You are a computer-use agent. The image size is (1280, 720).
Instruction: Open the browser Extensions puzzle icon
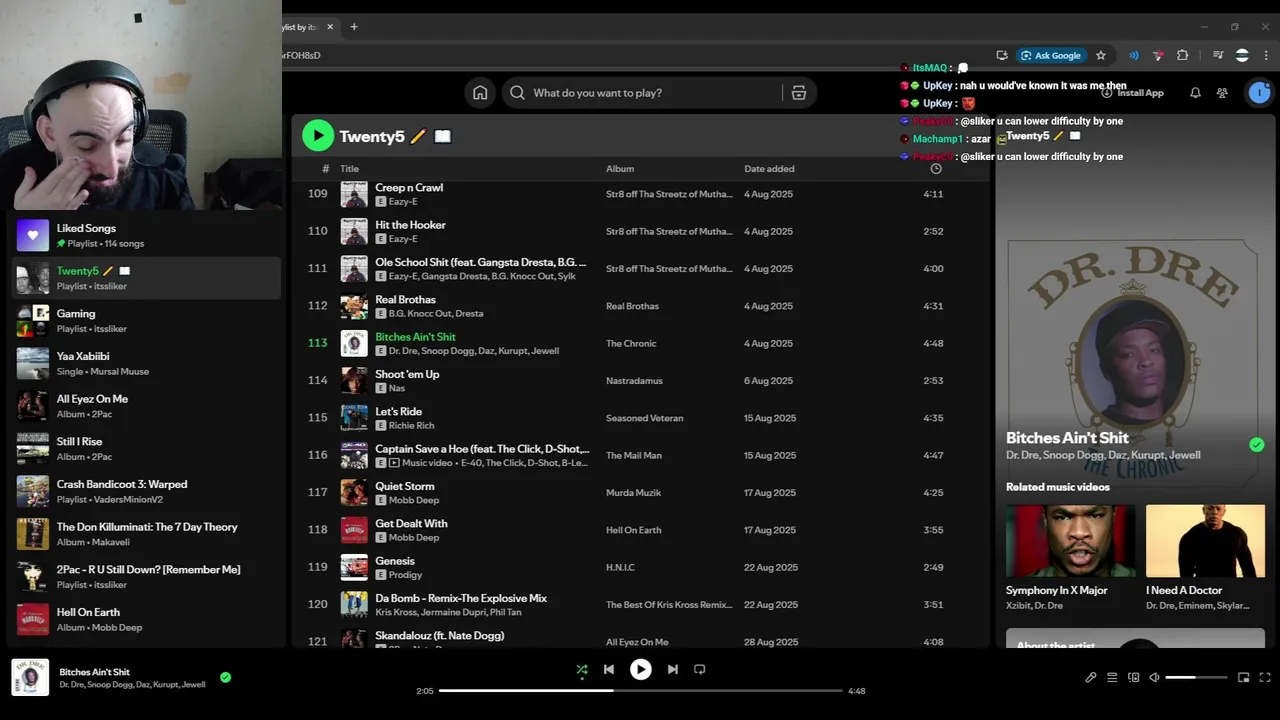1183,55
